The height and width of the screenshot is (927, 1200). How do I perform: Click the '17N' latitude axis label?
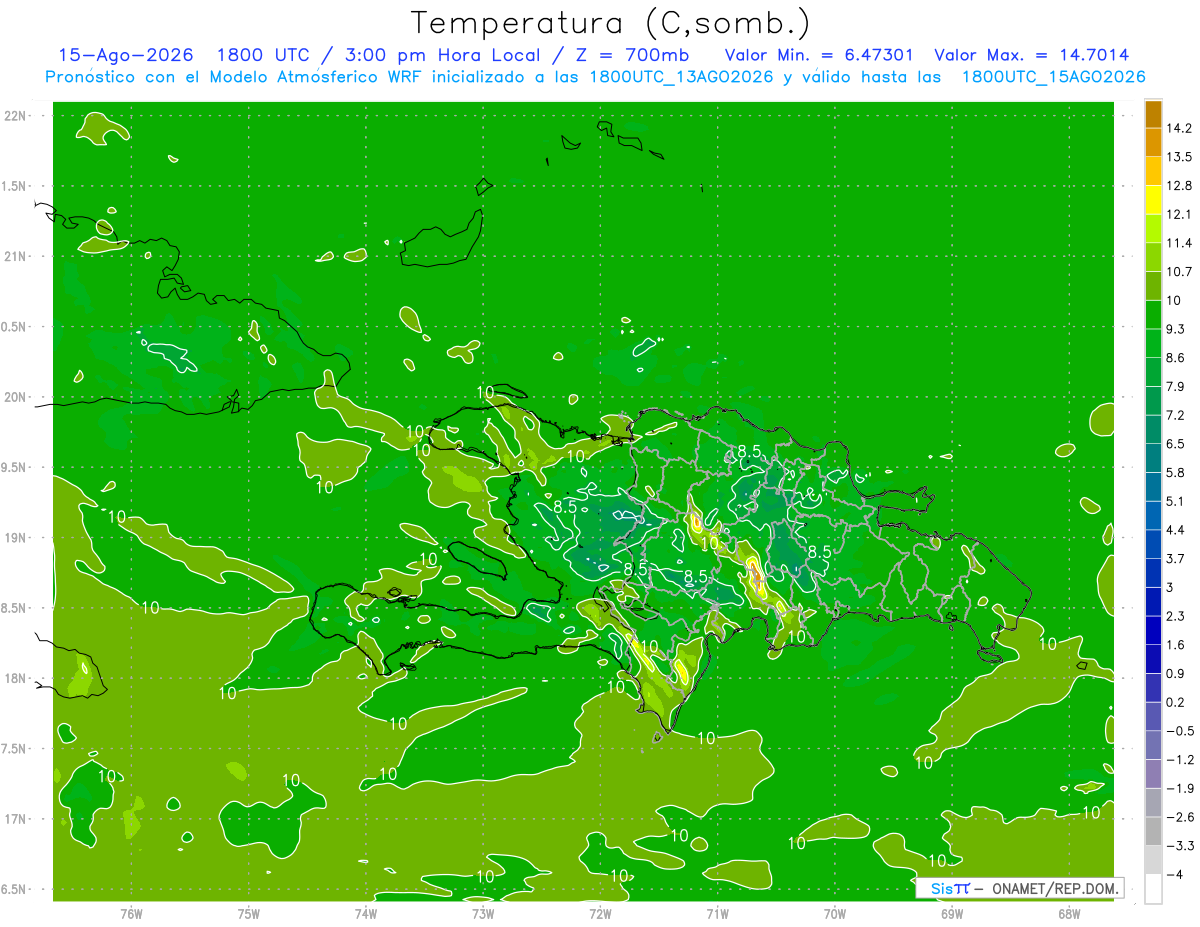[x=16, y=819]
